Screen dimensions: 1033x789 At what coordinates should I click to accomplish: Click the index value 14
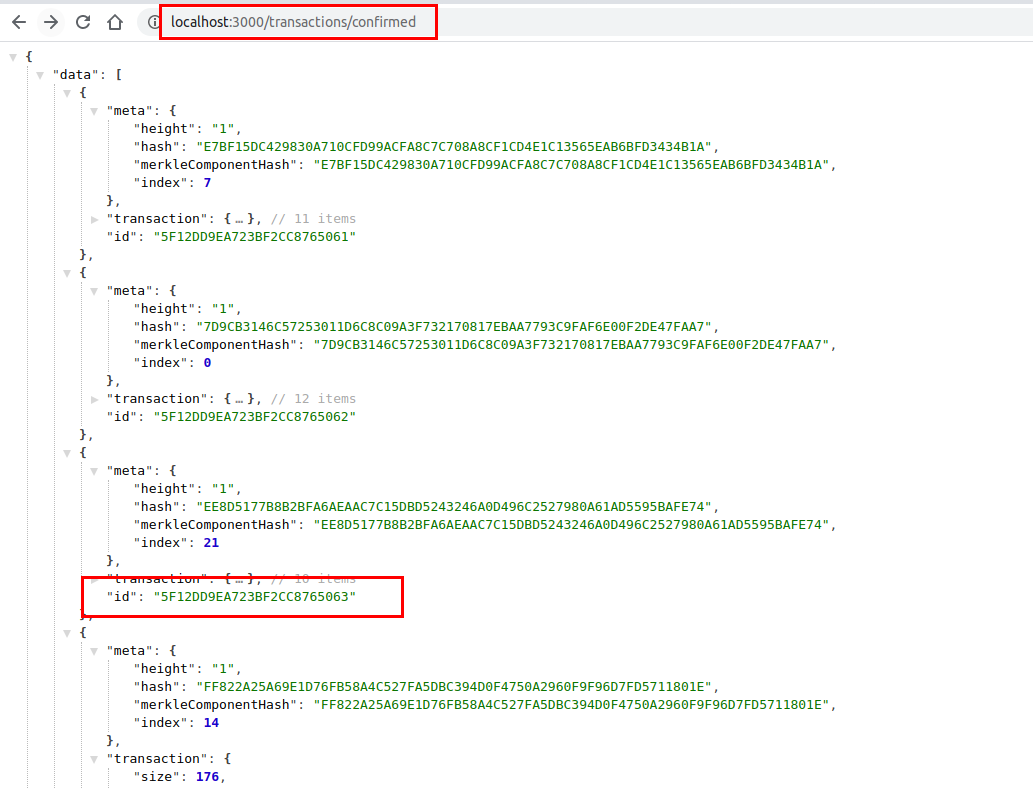(x=211, y=722)
